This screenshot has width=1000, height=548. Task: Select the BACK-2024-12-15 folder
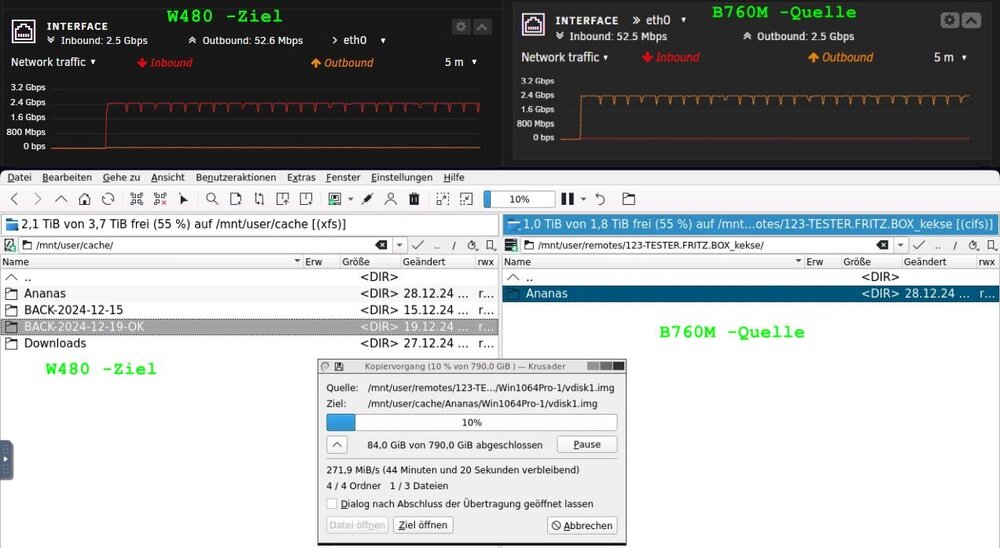click(x=249, y=310)
